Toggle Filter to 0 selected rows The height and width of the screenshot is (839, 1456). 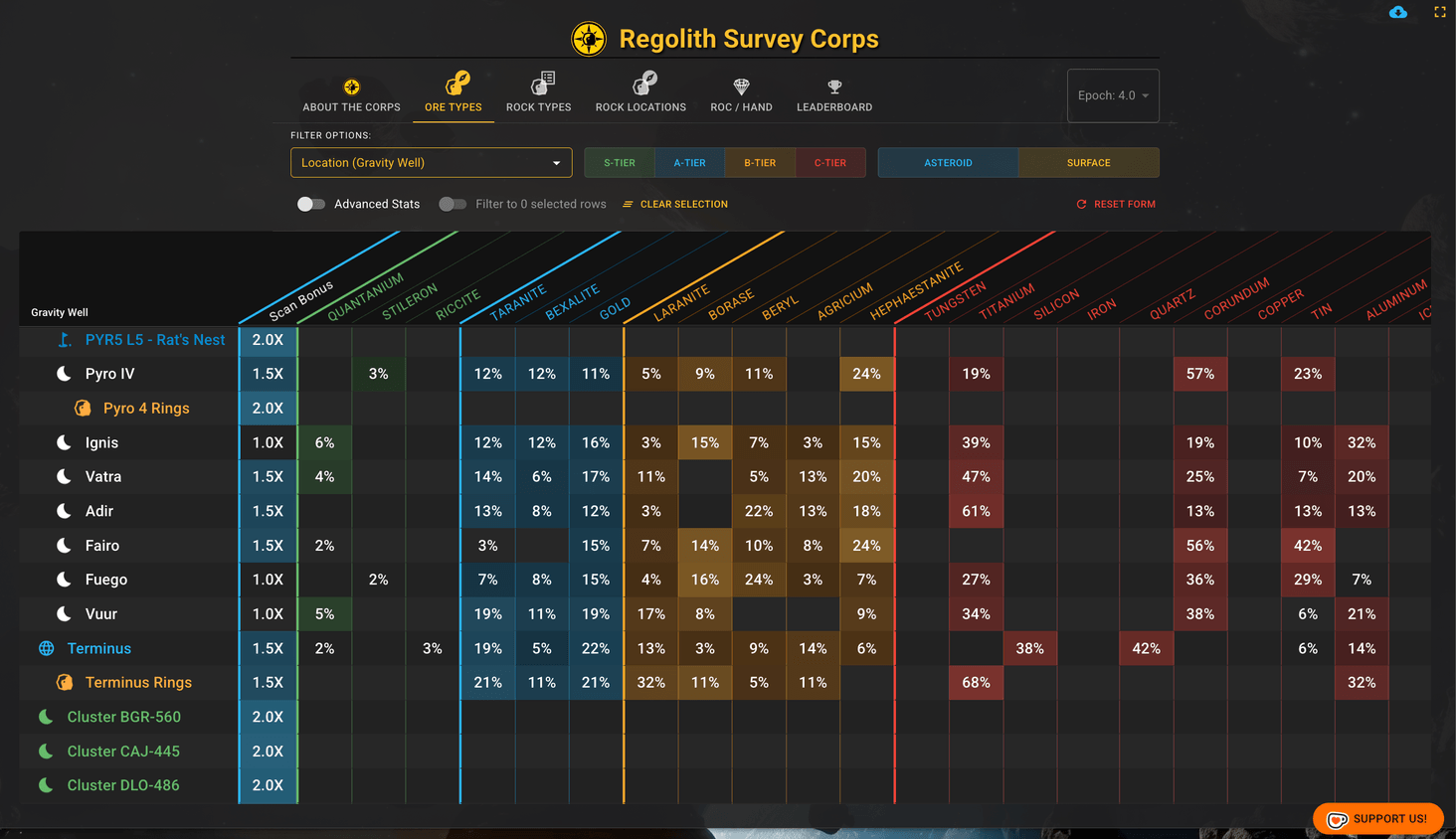[x=453, y=204]
